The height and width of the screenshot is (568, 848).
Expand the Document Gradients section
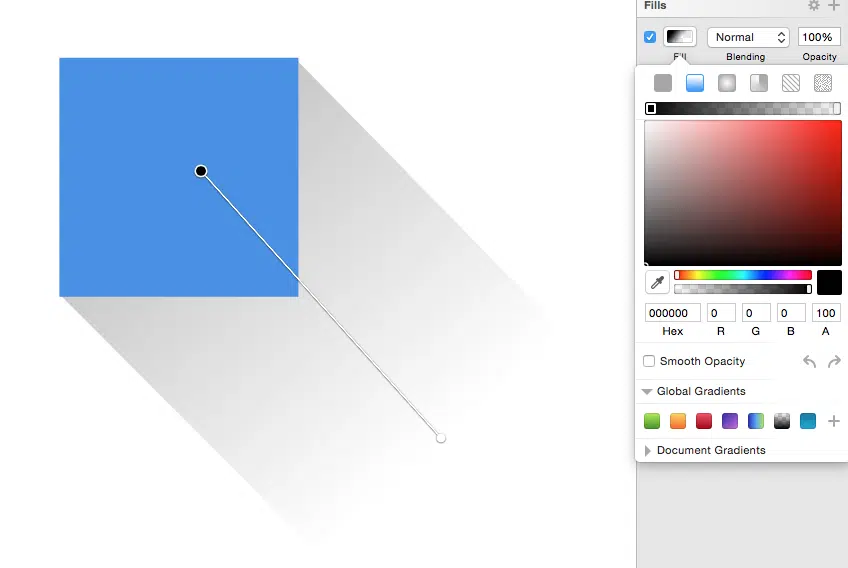click(x=648, y=451)
